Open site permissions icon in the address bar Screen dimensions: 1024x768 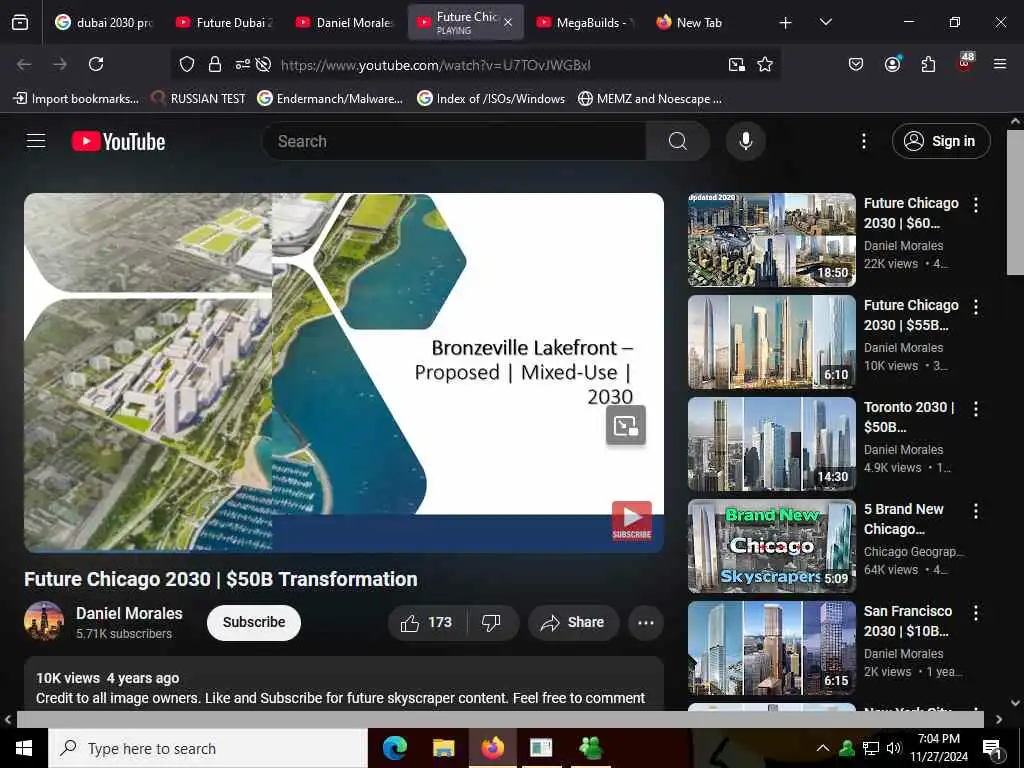click(242, 64)
